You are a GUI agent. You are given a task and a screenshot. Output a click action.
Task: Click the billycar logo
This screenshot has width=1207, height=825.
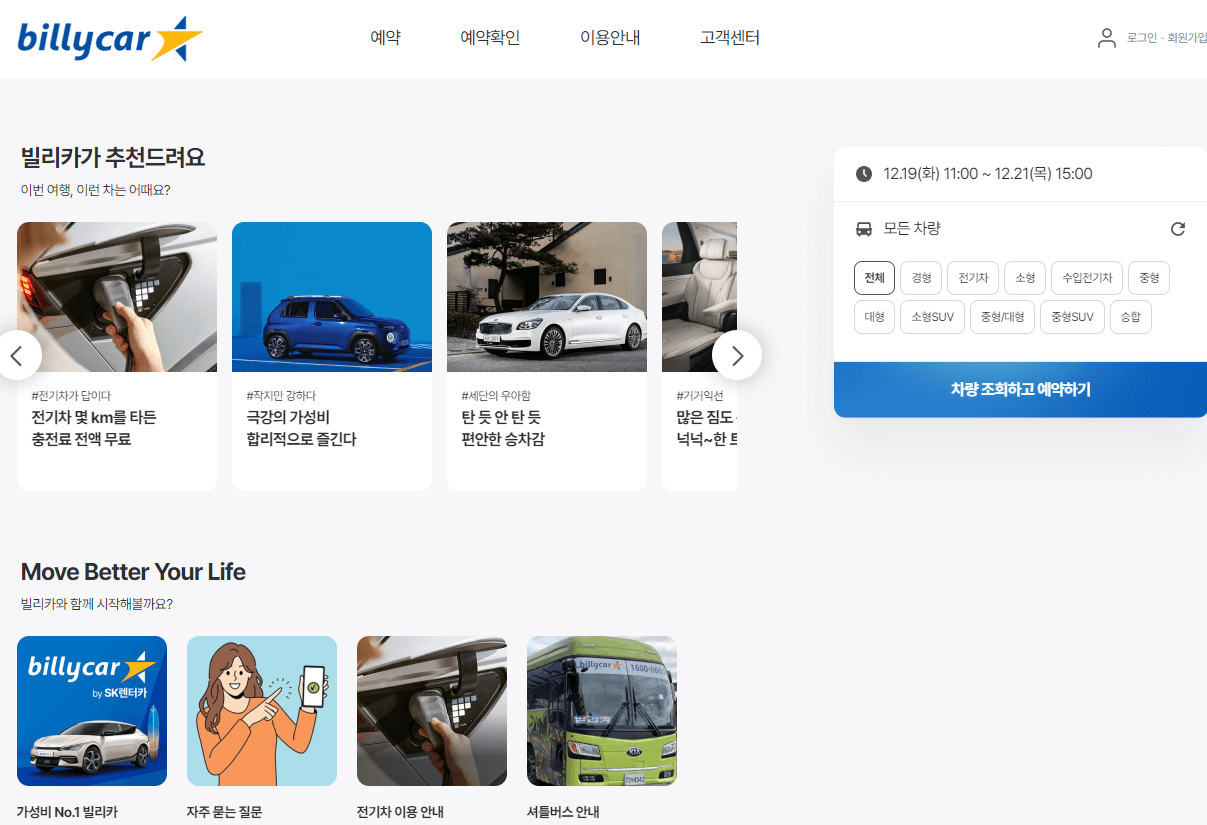click(108, 38)
